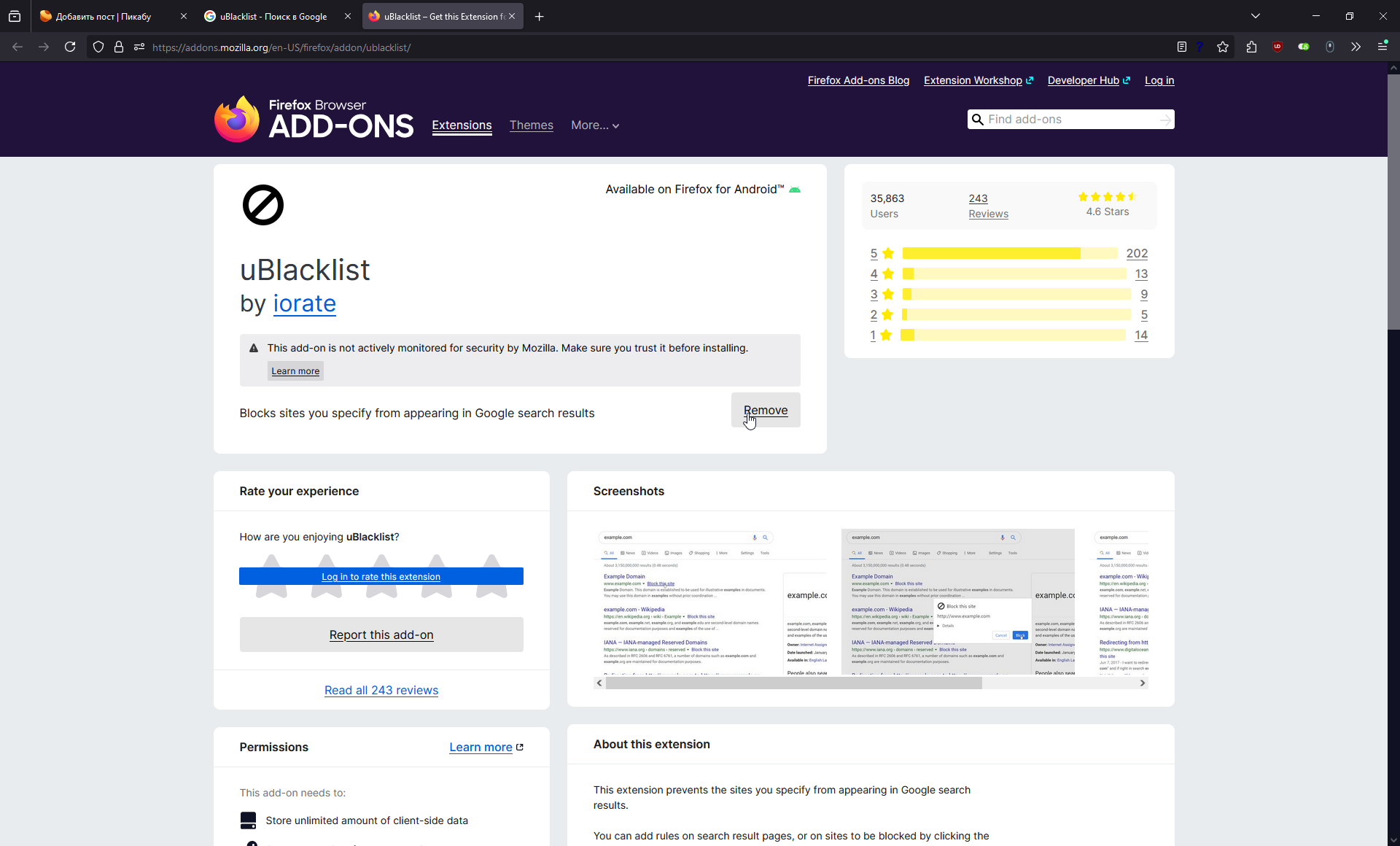
Task: Filter reviews by the 1 star rating bar
Action: [x=1014, y=335]
